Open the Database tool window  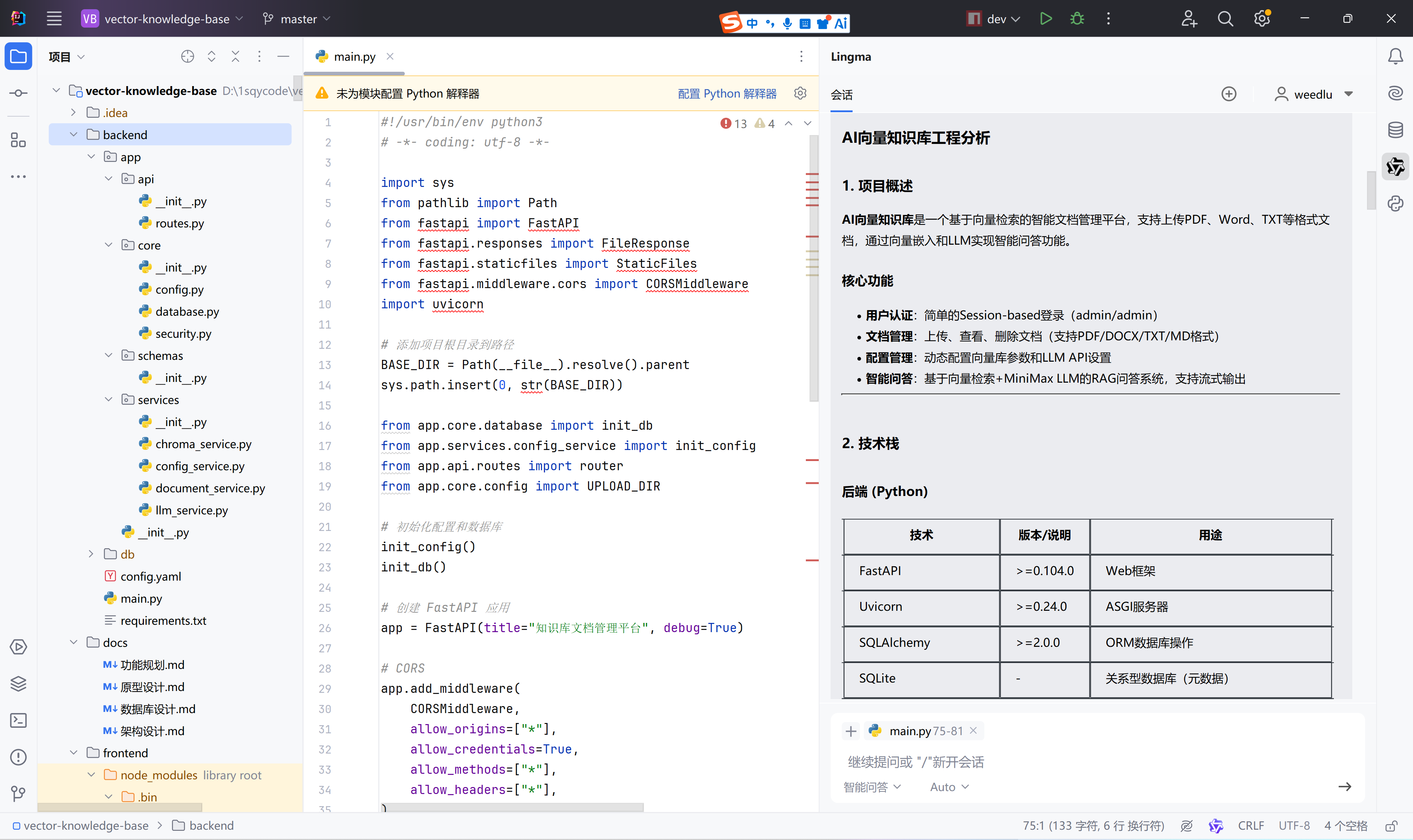click(1395, 130)
